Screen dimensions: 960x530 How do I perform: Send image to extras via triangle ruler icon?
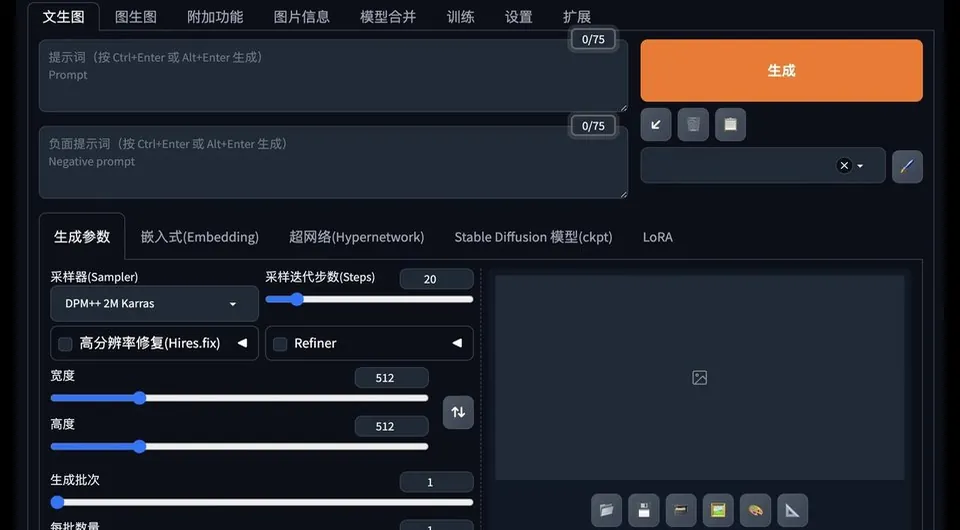point(792,510)
